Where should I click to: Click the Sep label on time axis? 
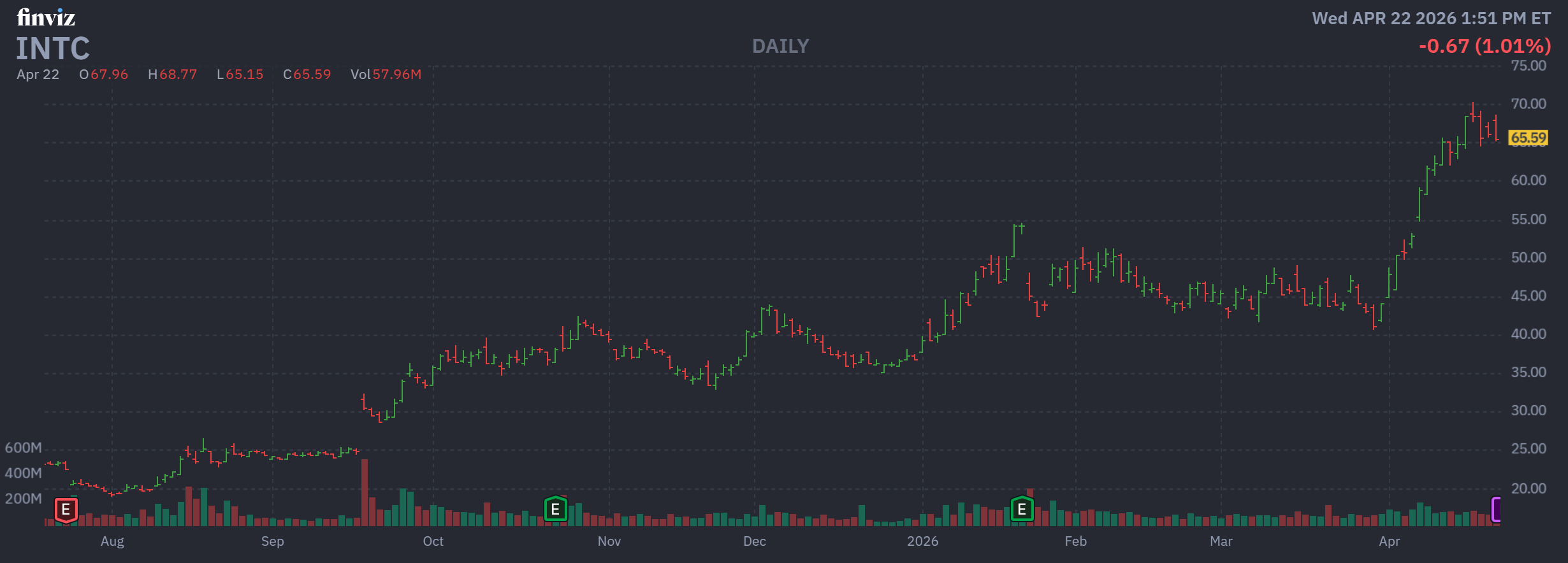pos(272,541)
